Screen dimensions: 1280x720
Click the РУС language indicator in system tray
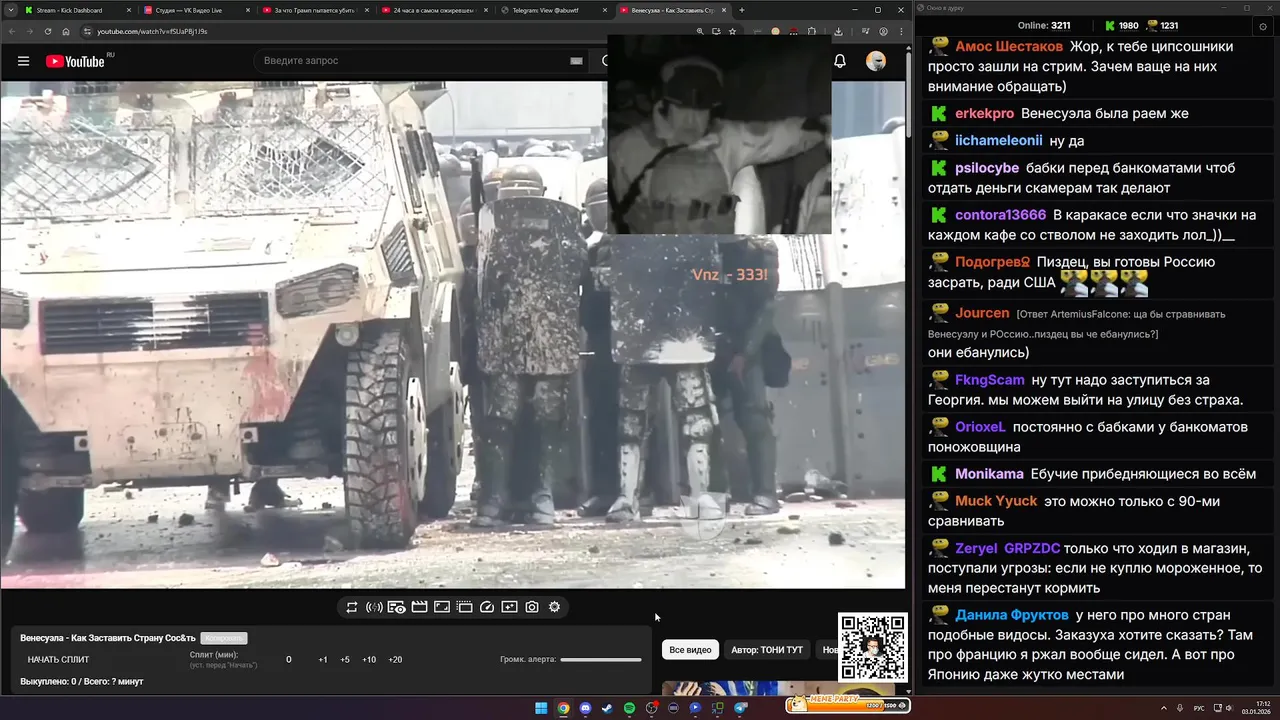(1199, 708)
